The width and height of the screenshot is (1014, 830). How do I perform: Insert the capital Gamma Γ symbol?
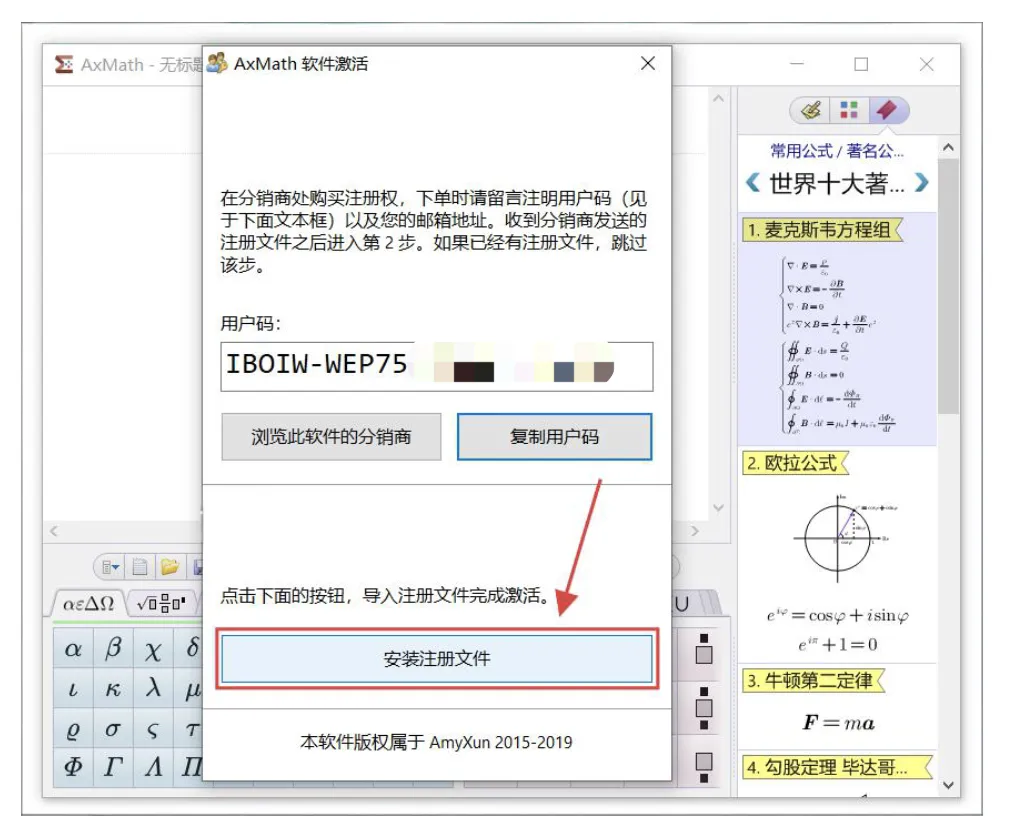[113, 767]
